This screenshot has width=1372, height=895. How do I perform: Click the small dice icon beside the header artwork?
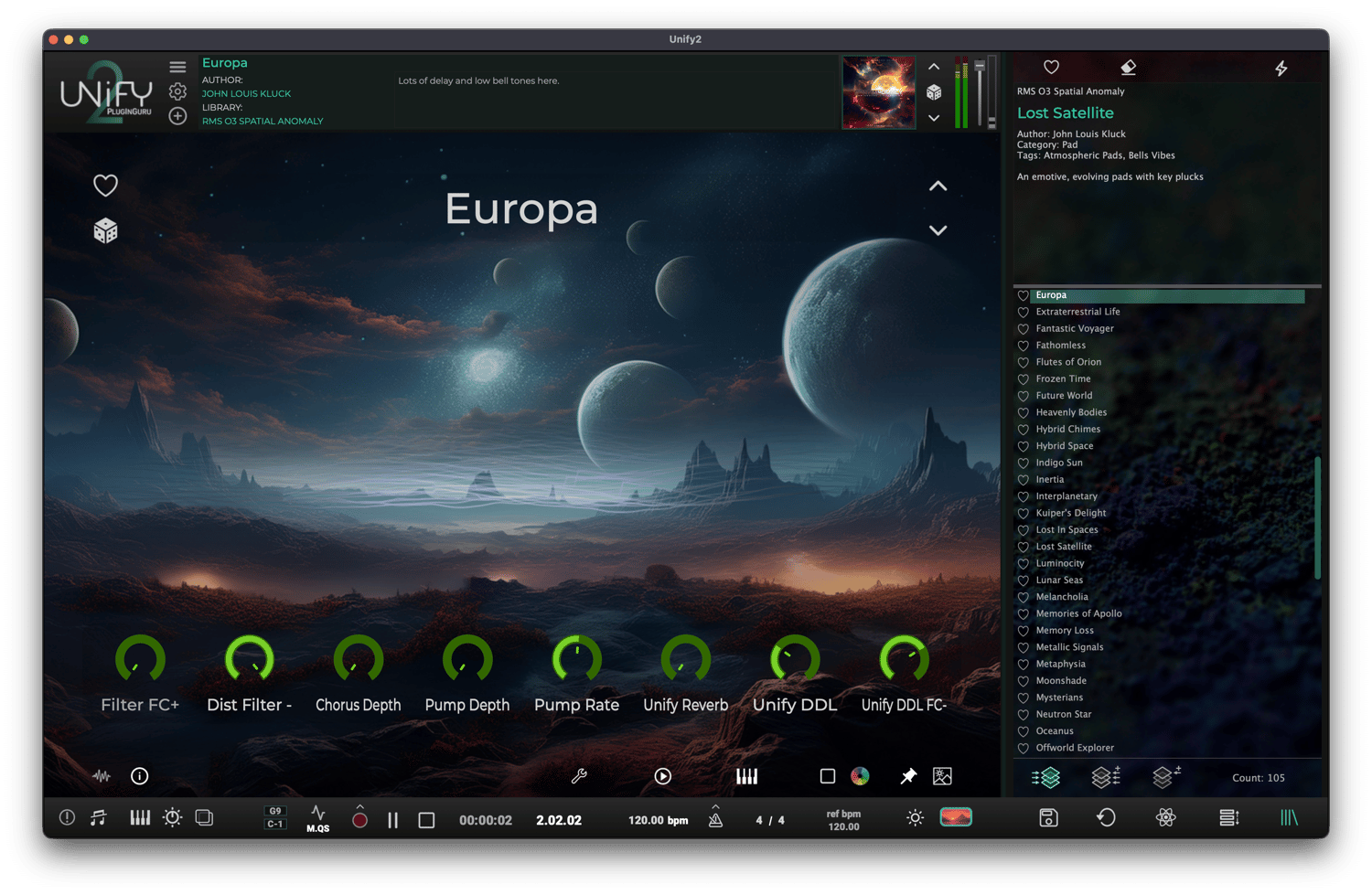[934, 92]
